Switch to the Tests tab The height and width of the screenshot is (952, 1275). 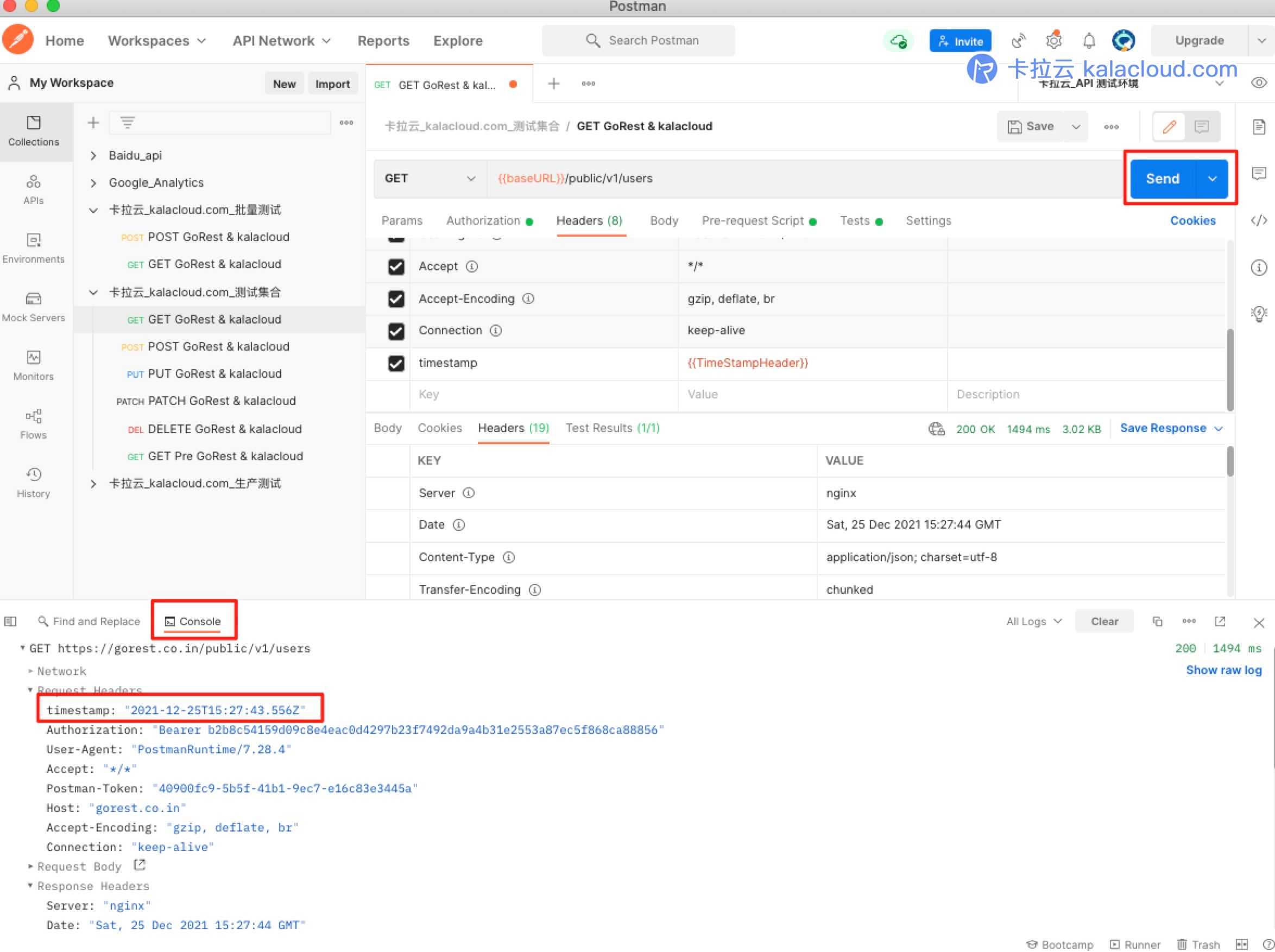[x=856, y=220]
